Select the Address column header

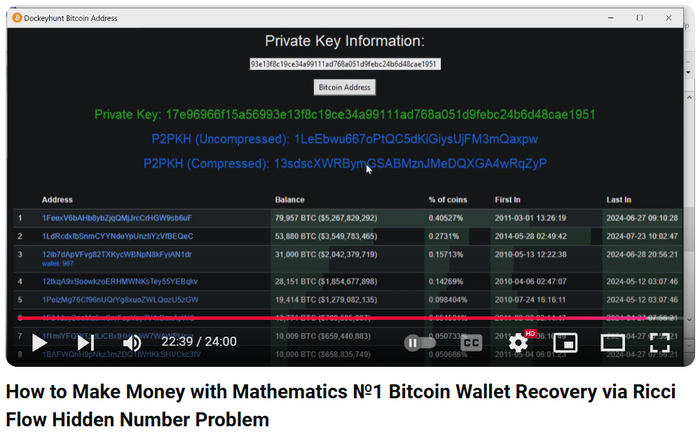pyautogui.click(x=57, y=200)
